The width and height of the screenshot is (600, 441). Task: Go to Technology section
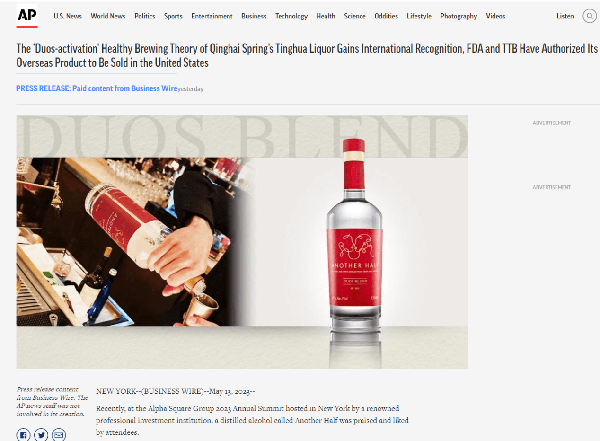tap(292, 16)
